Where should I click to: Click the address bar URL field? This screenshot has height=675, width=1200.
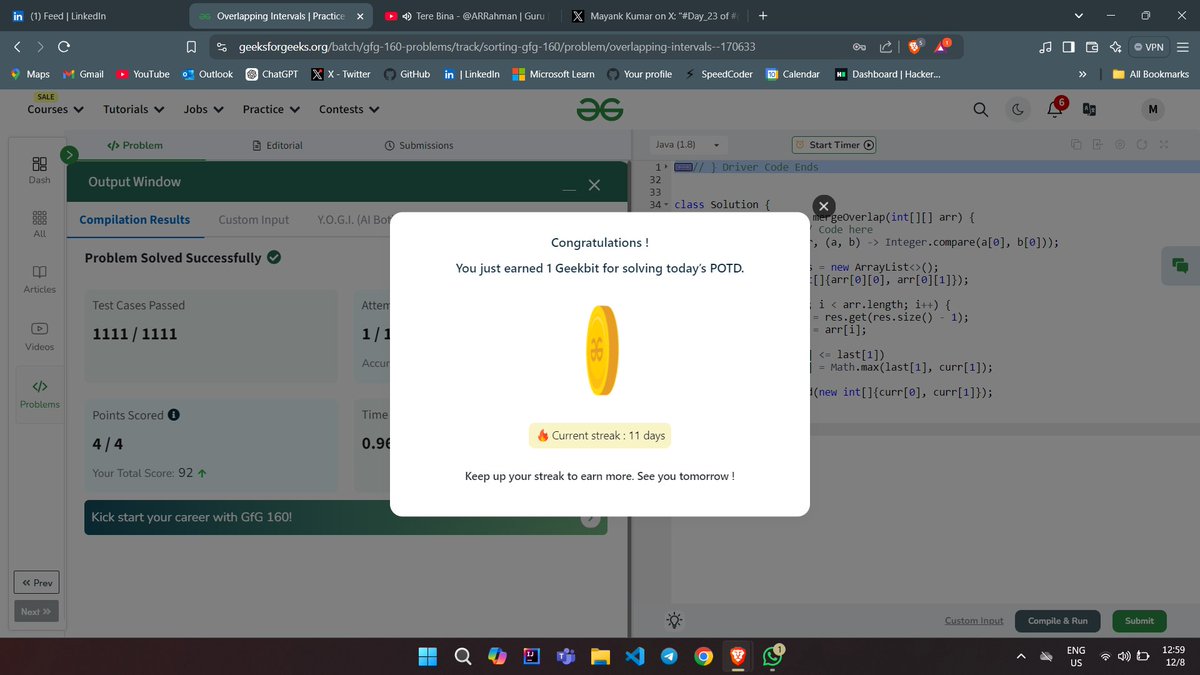[x=540, y=47]
